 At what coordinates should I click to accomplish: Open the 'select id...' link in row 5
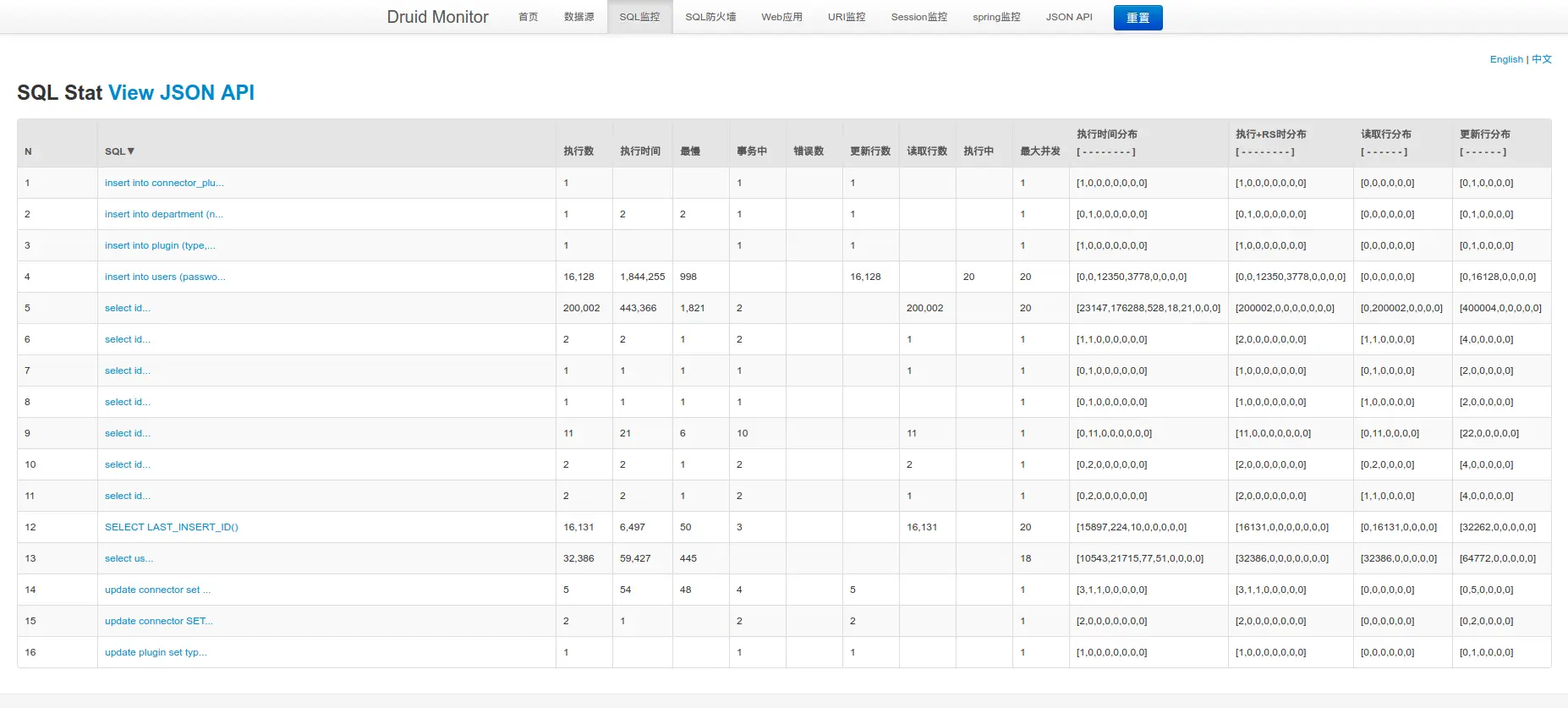pyautogui.click(x=128, y=308)
